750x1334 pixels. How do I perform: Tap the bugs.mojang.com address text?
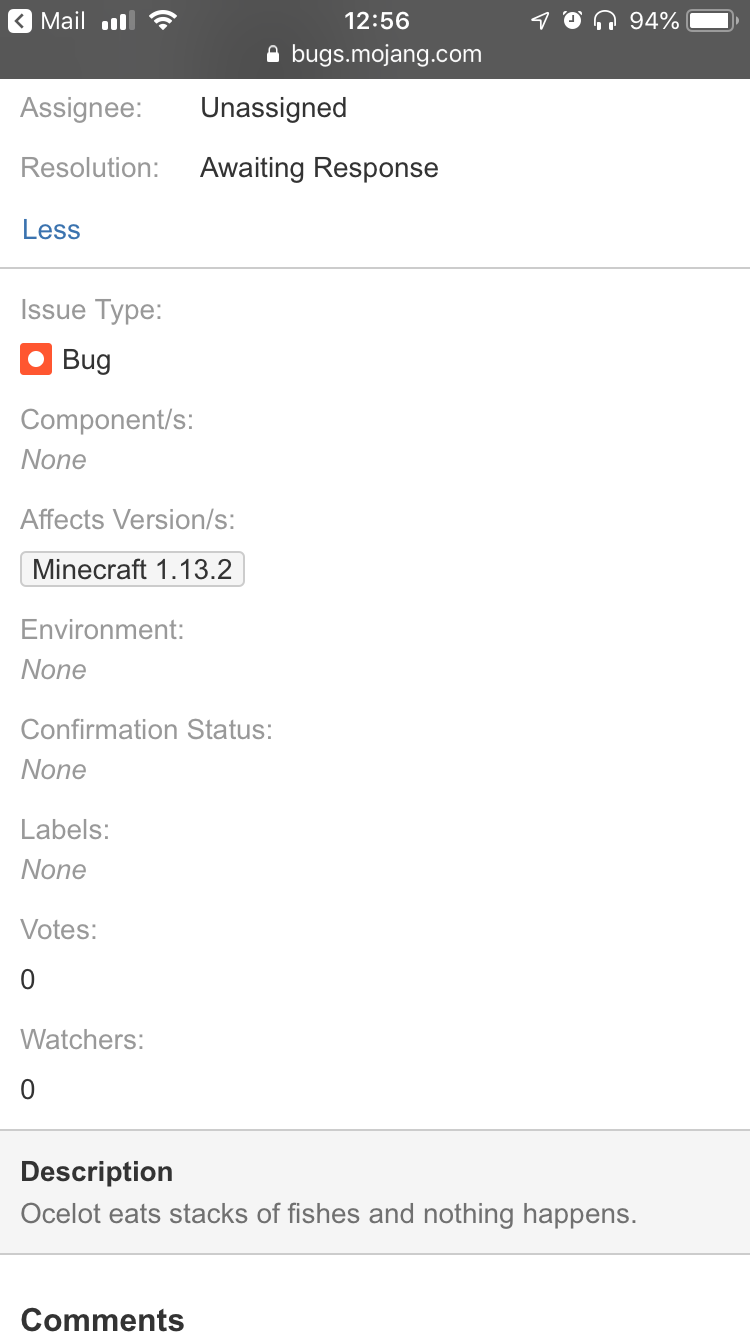[x=386, y=55]
